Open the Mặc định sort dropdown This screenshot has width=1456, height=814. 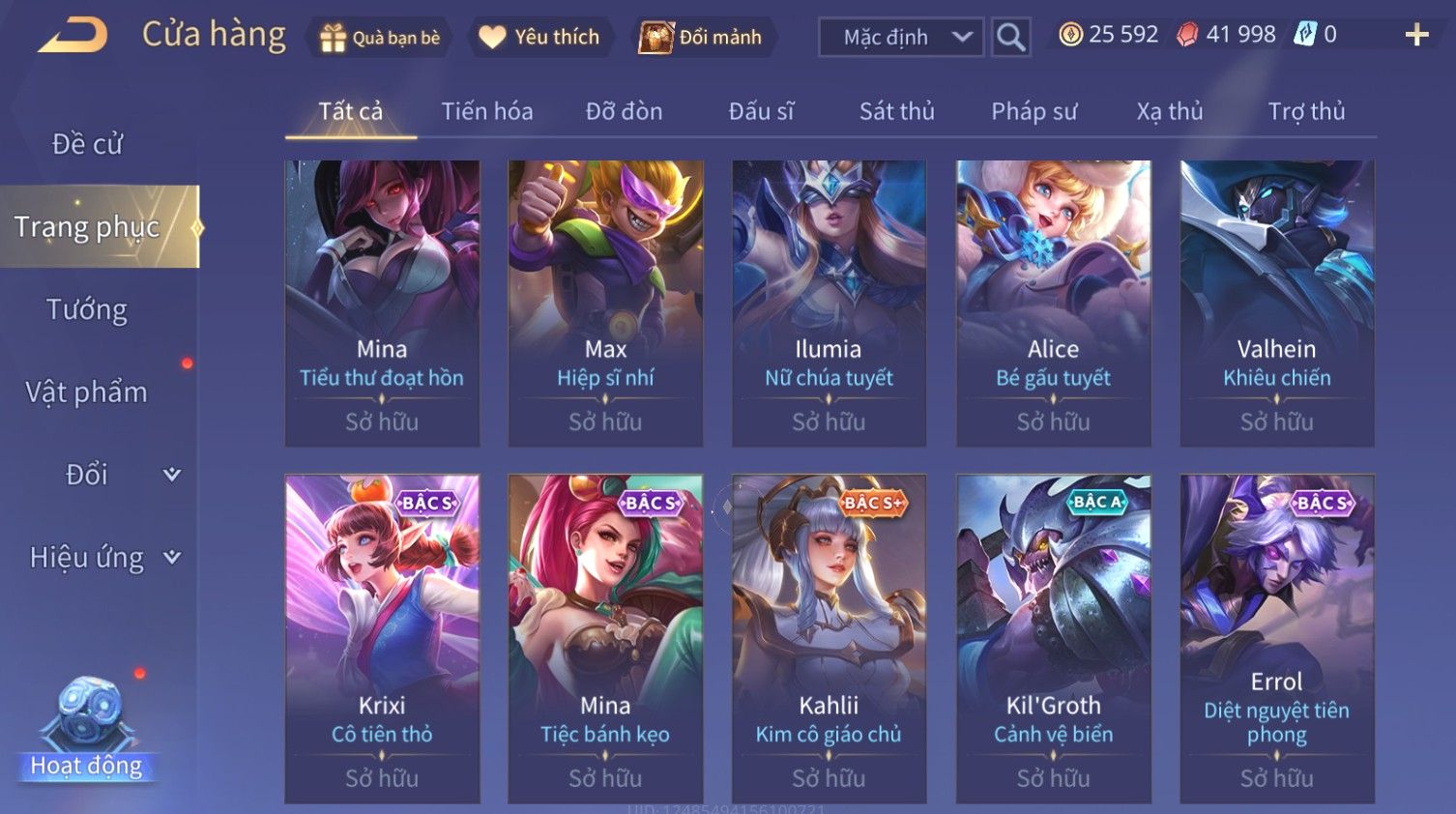click(901, 38)
